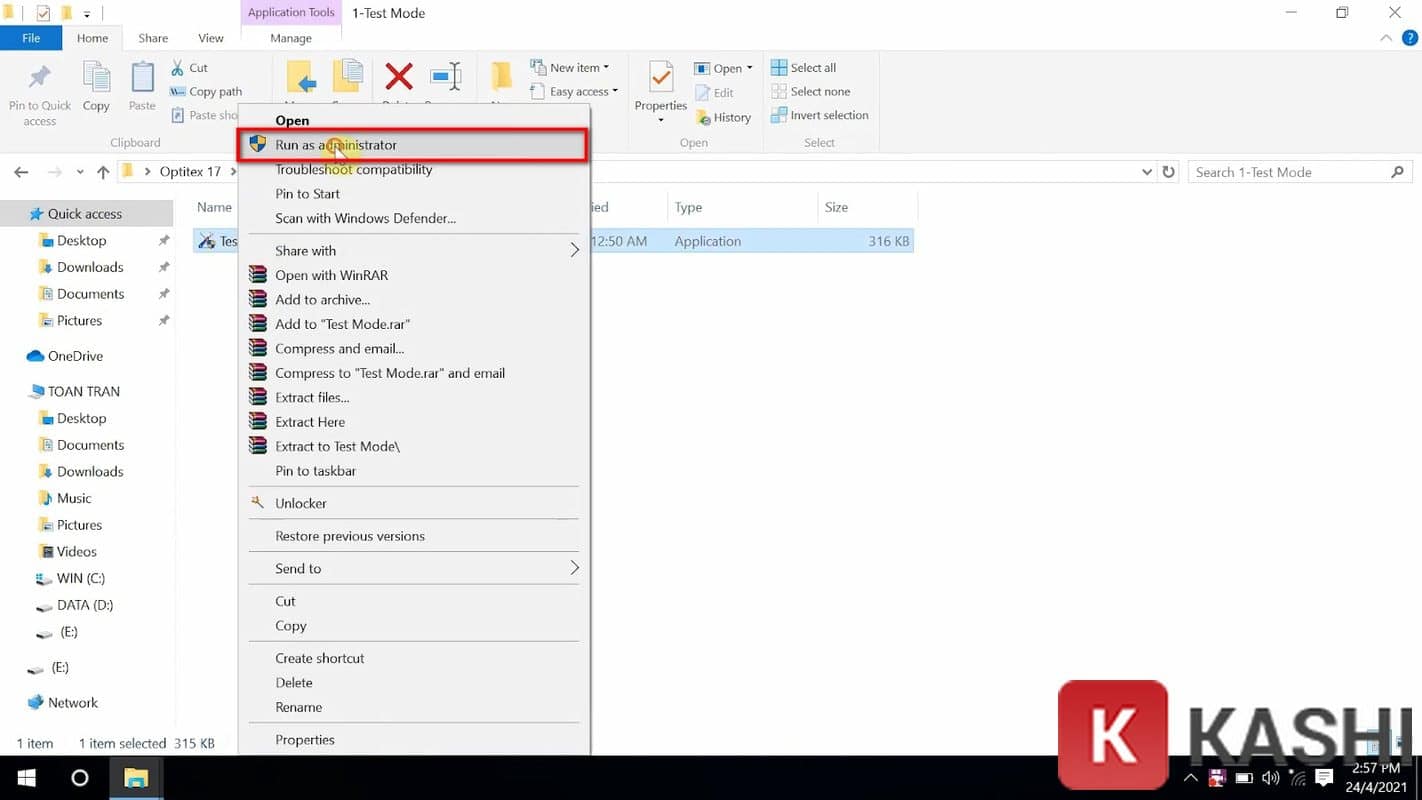
Task: Click the Invert selection button
Action: coord(820,115)
